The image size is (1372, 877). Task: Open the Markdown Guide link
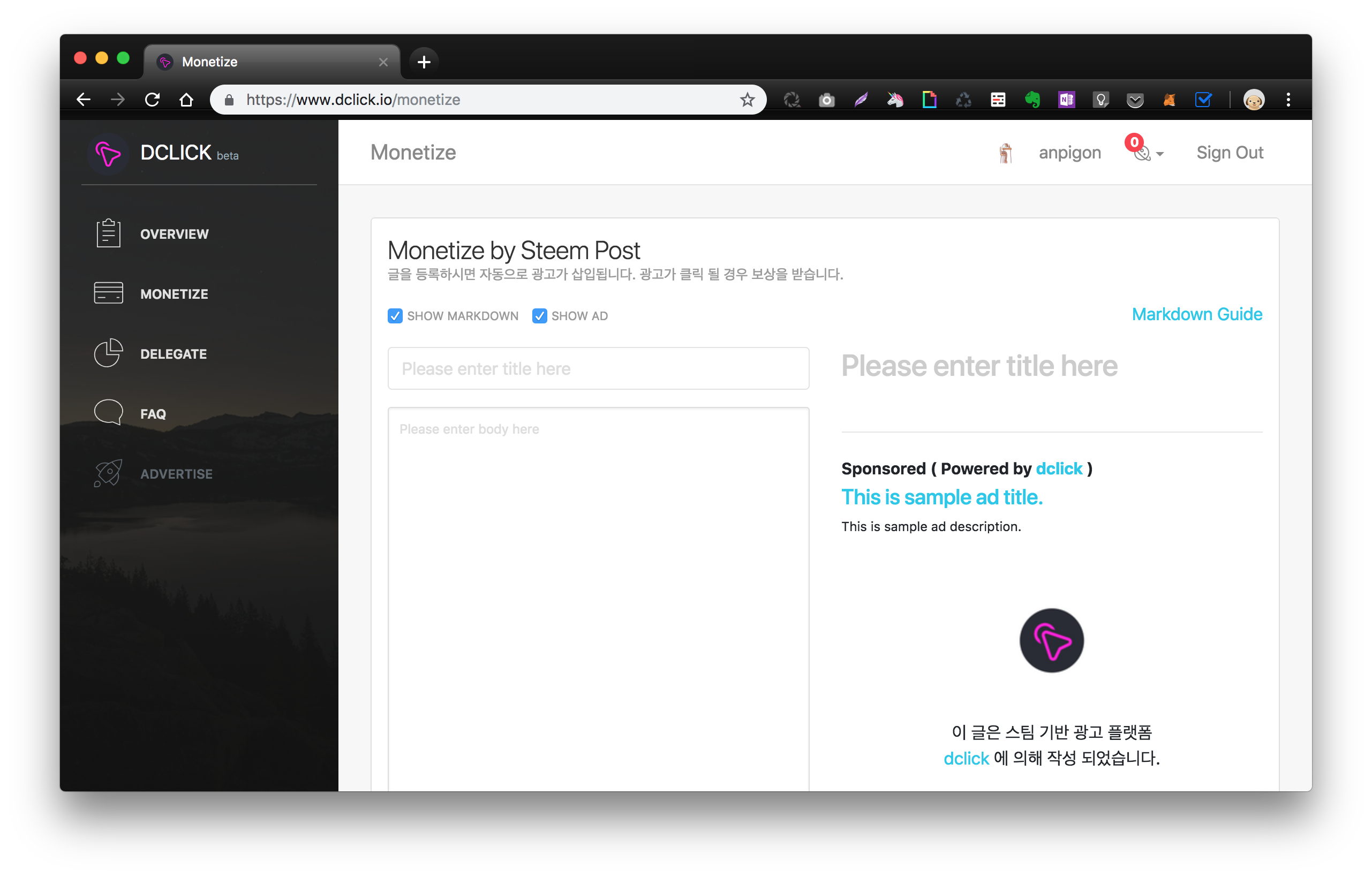tap(1196, 314)
